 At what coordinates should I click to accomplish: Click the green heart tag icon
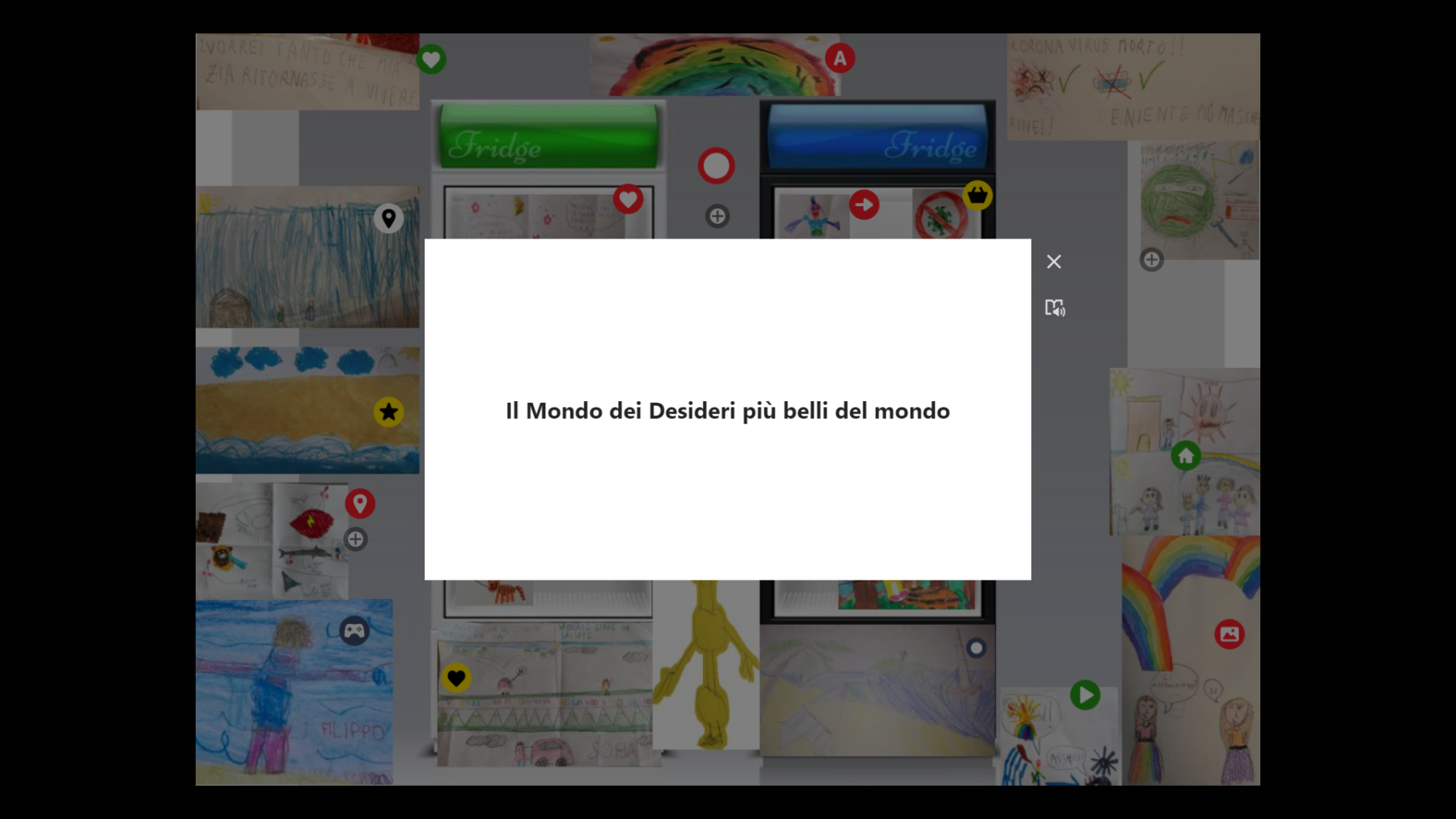pyautogui.click(x=431, y=59)
